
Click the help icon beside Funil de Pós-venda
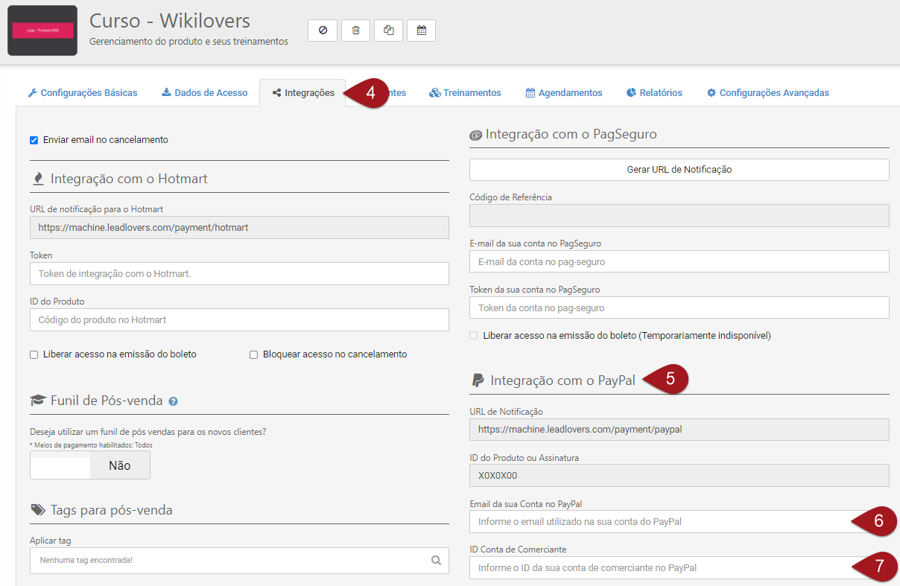pos(173,401)
